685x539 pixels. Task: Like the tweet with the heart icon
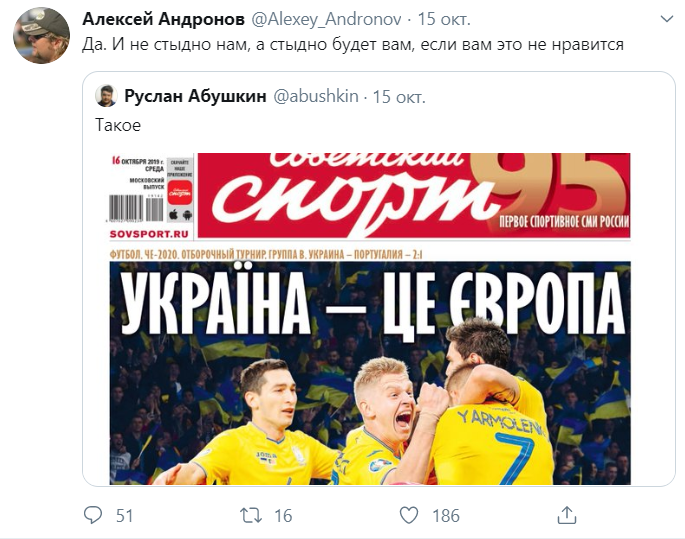409,515
